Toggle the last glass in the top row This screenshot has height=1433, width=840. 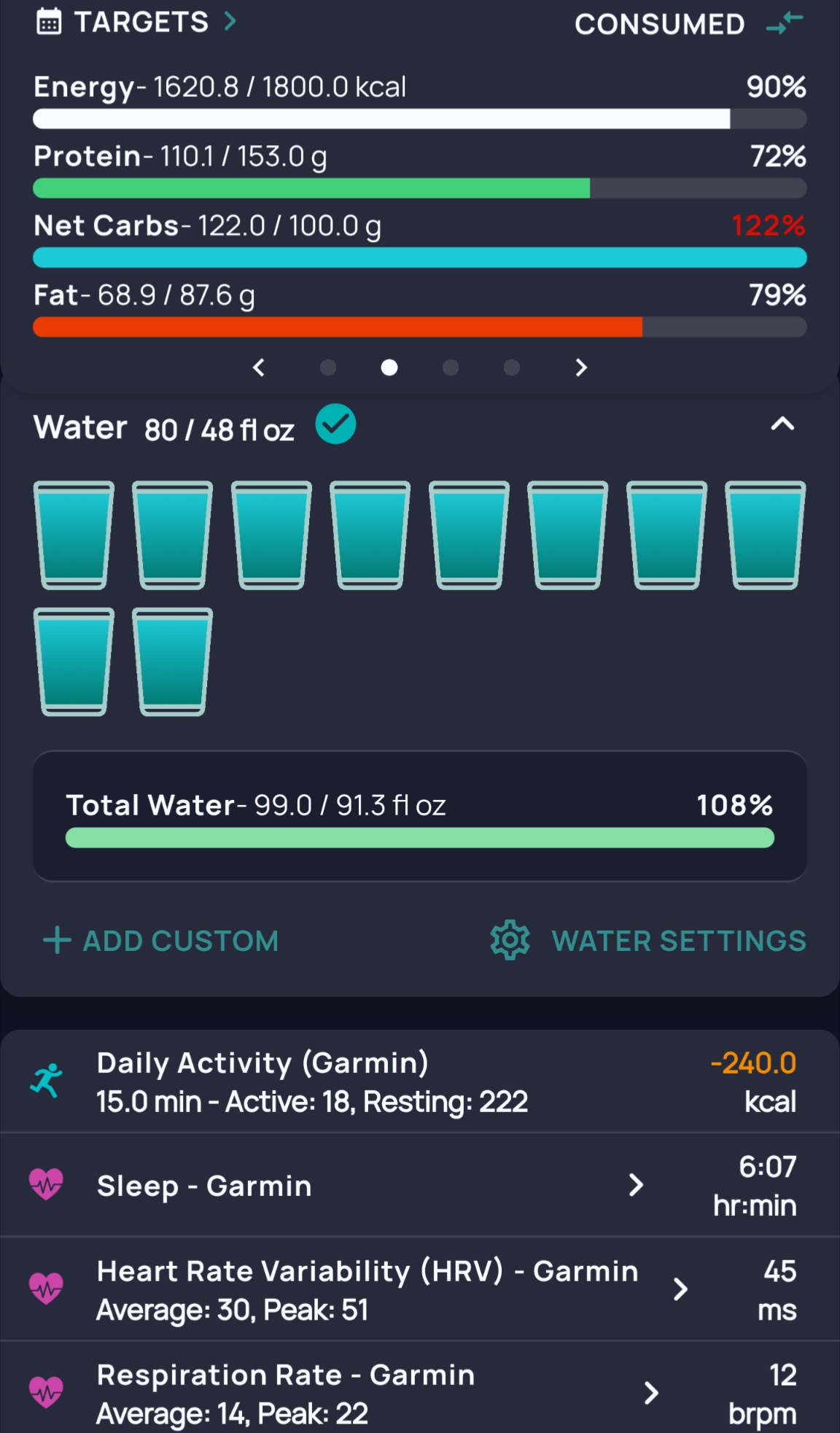coord(765,535)
